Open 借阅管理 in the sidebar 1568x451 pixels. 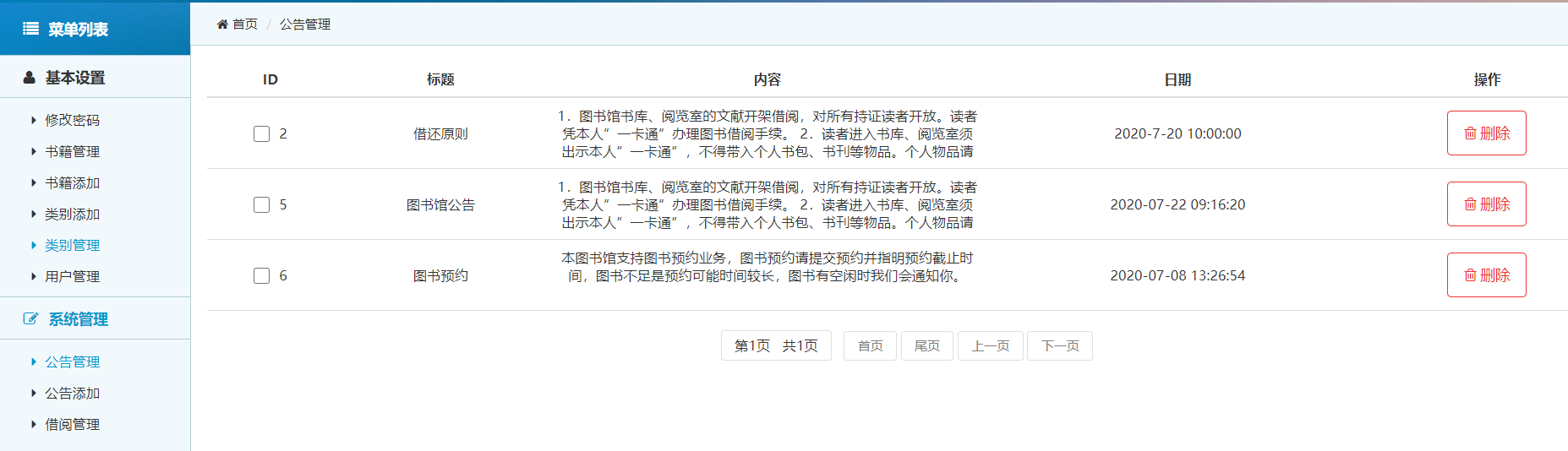[72, 424]
